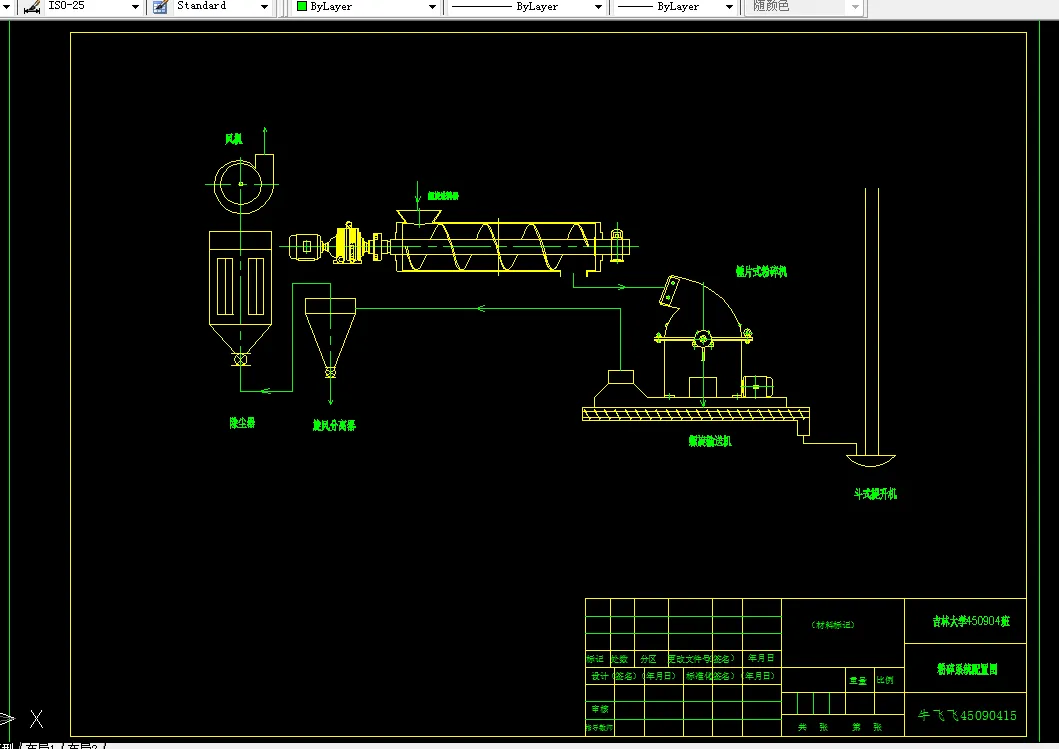Select the 锤片式粉碎机 label text
Screen dimensions: 1059x749
click(x=761, y=272)
